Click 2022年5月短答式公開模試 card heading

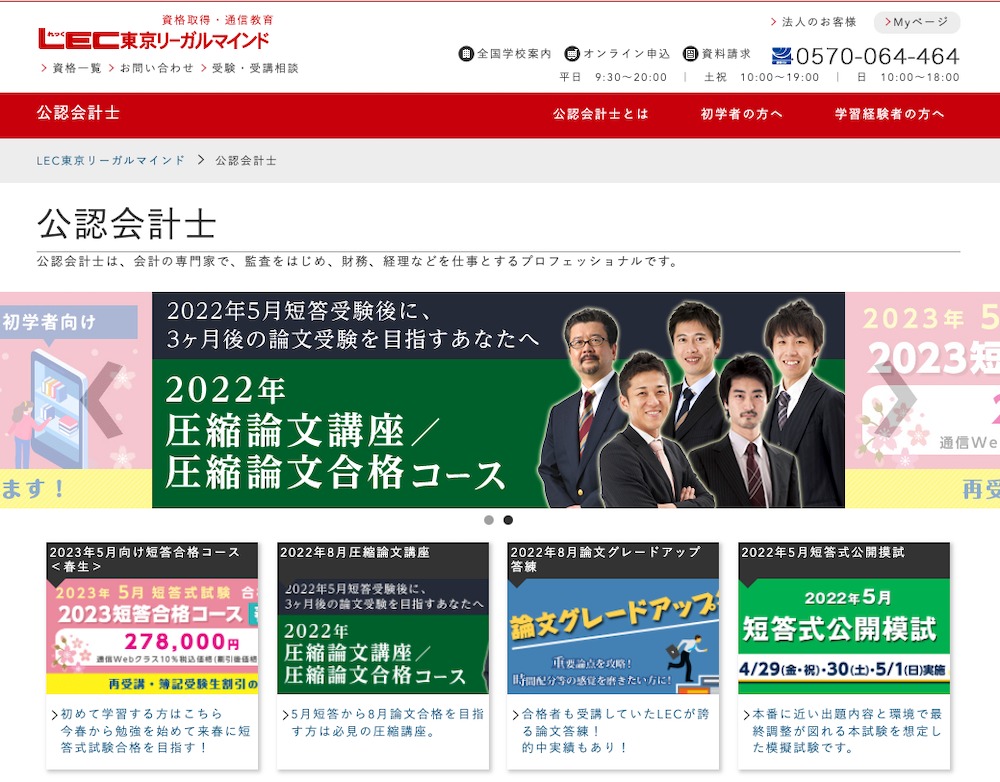pos(823,552)
